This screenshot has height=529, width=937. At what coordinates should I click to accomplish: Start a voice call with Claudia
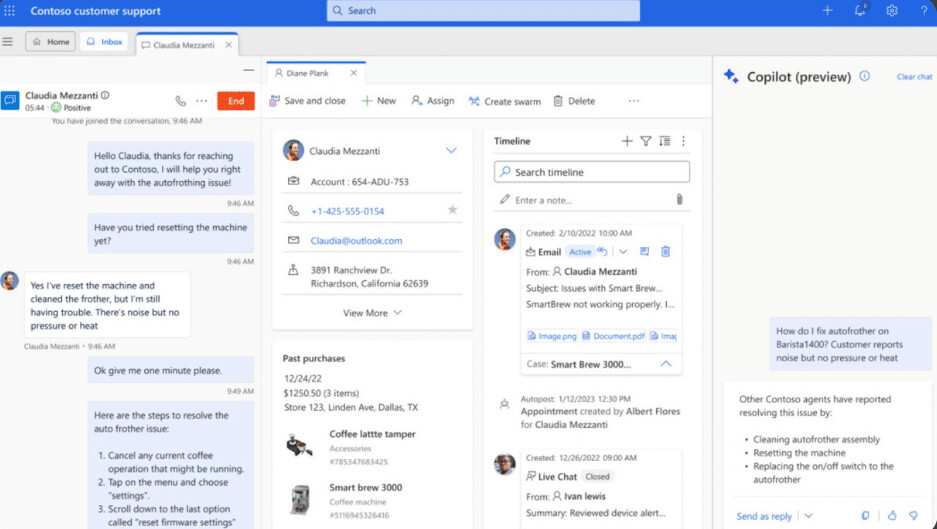180,101
